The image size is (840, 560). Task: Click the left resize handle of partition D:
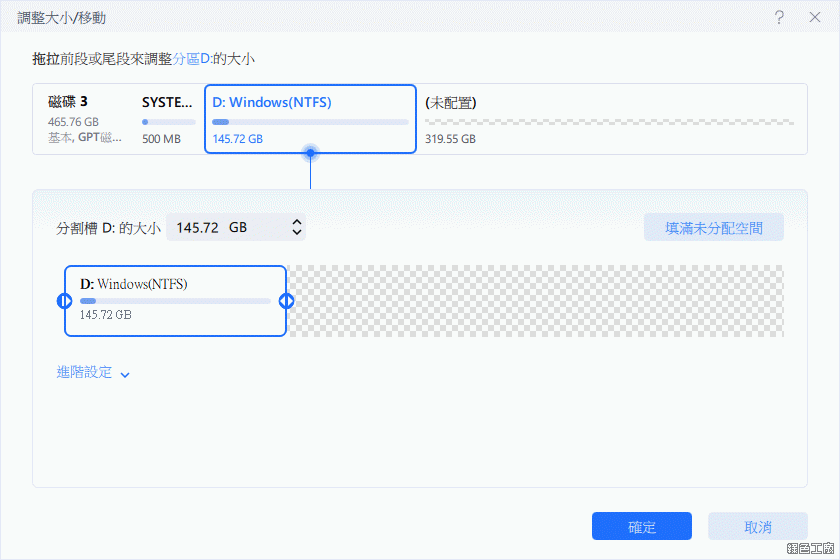click(x=64, y=300)
